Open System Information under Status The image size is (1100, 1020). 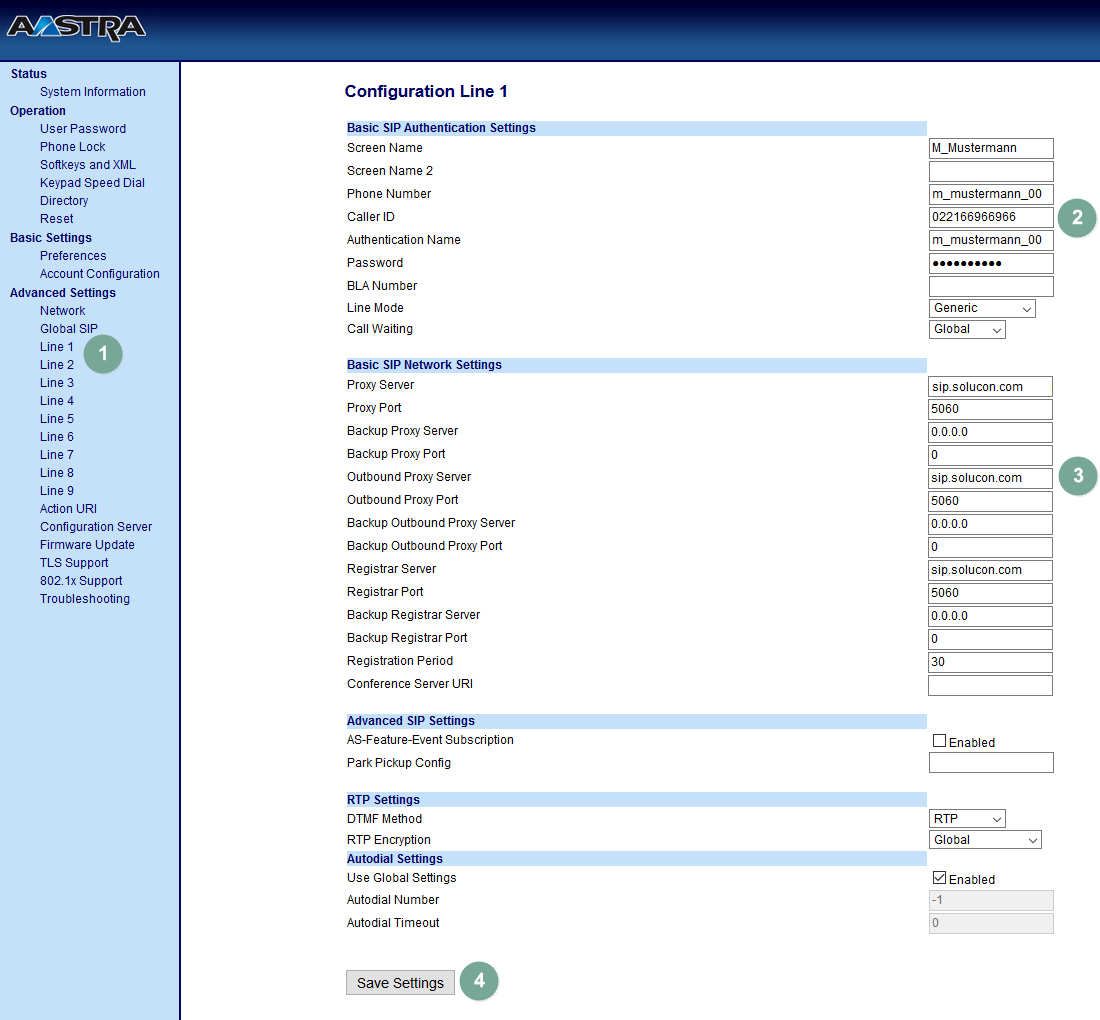[93, 92]
